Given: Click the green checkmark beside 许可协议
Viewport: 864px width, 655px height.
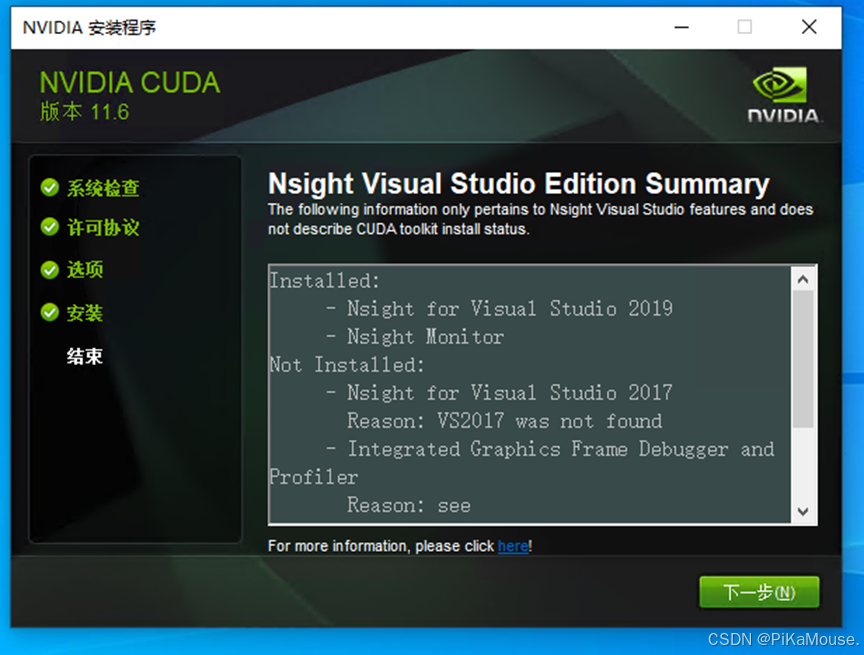Looking at the screenshot, I should tap(50, 226).
